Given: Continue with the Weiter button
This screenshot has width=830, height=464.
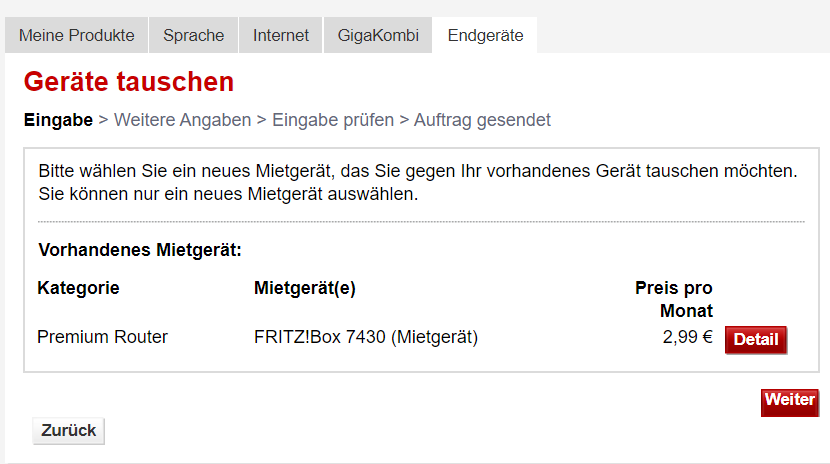Looking at the screenshot, I should pos(789,400).
